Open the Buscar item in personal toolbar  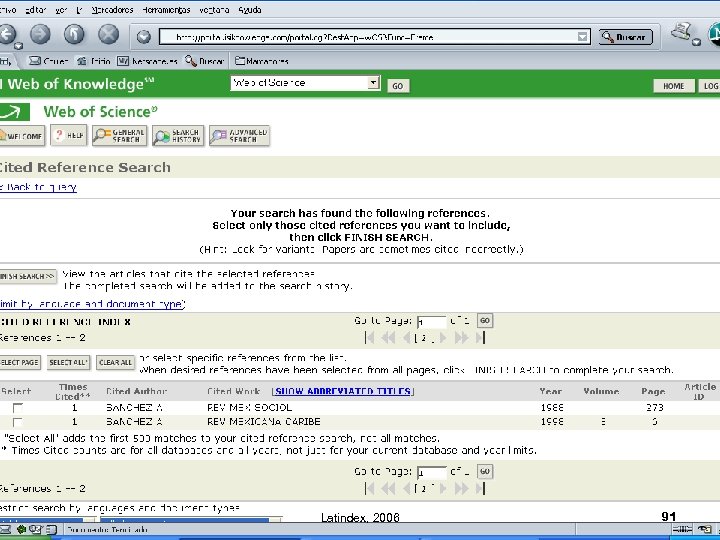pos(204,61)
